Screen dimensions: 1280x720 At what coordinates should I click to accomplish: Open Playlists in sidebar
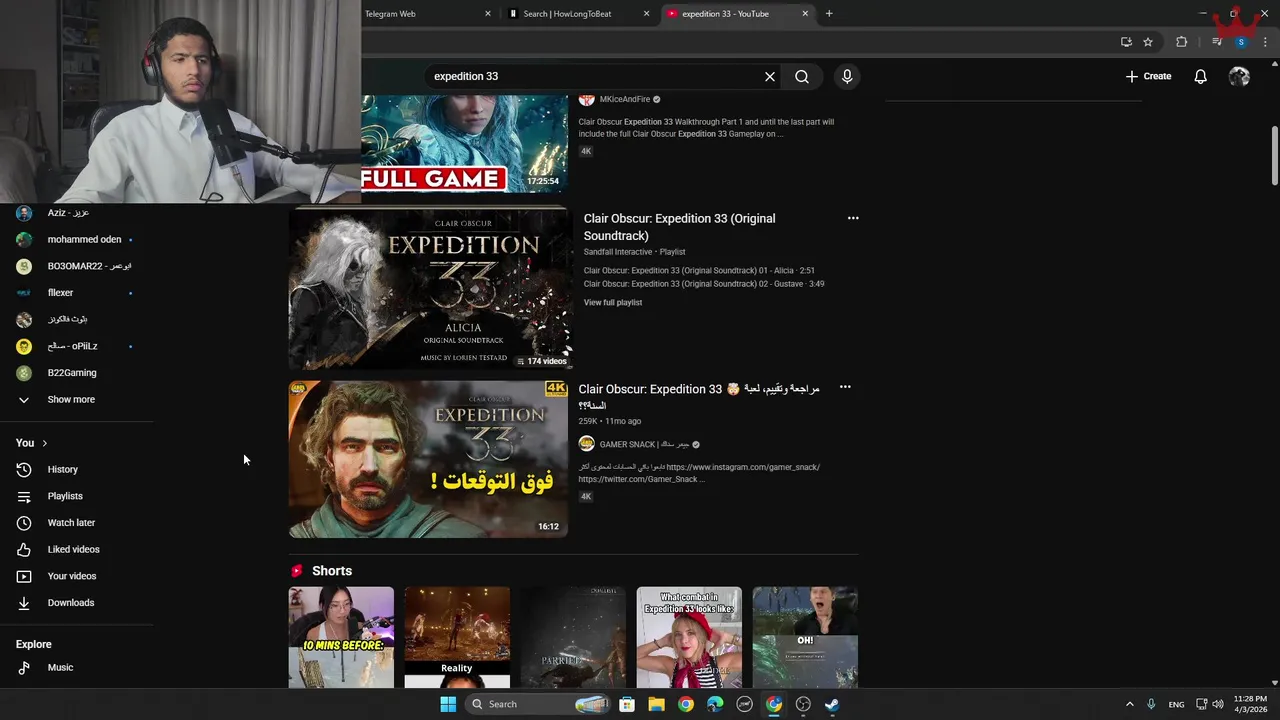[65, 496]
